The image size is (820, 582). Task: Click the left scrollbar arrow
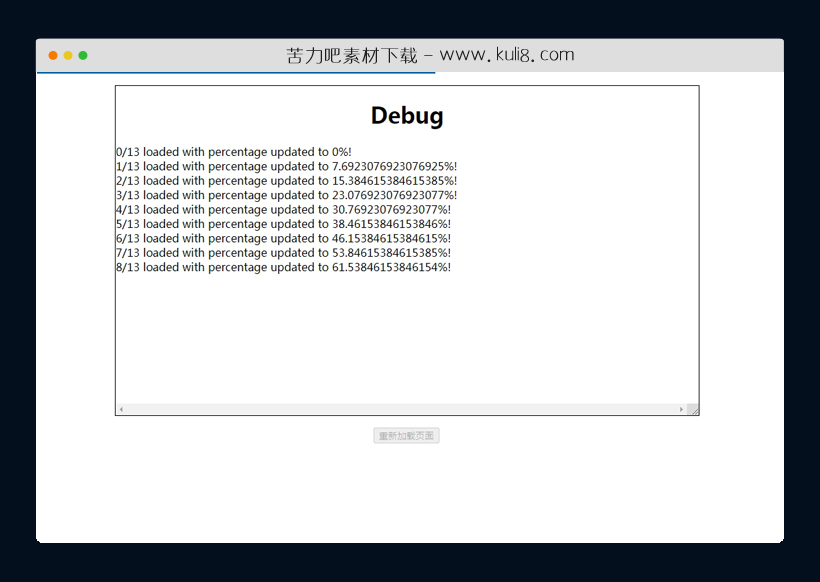120,408
